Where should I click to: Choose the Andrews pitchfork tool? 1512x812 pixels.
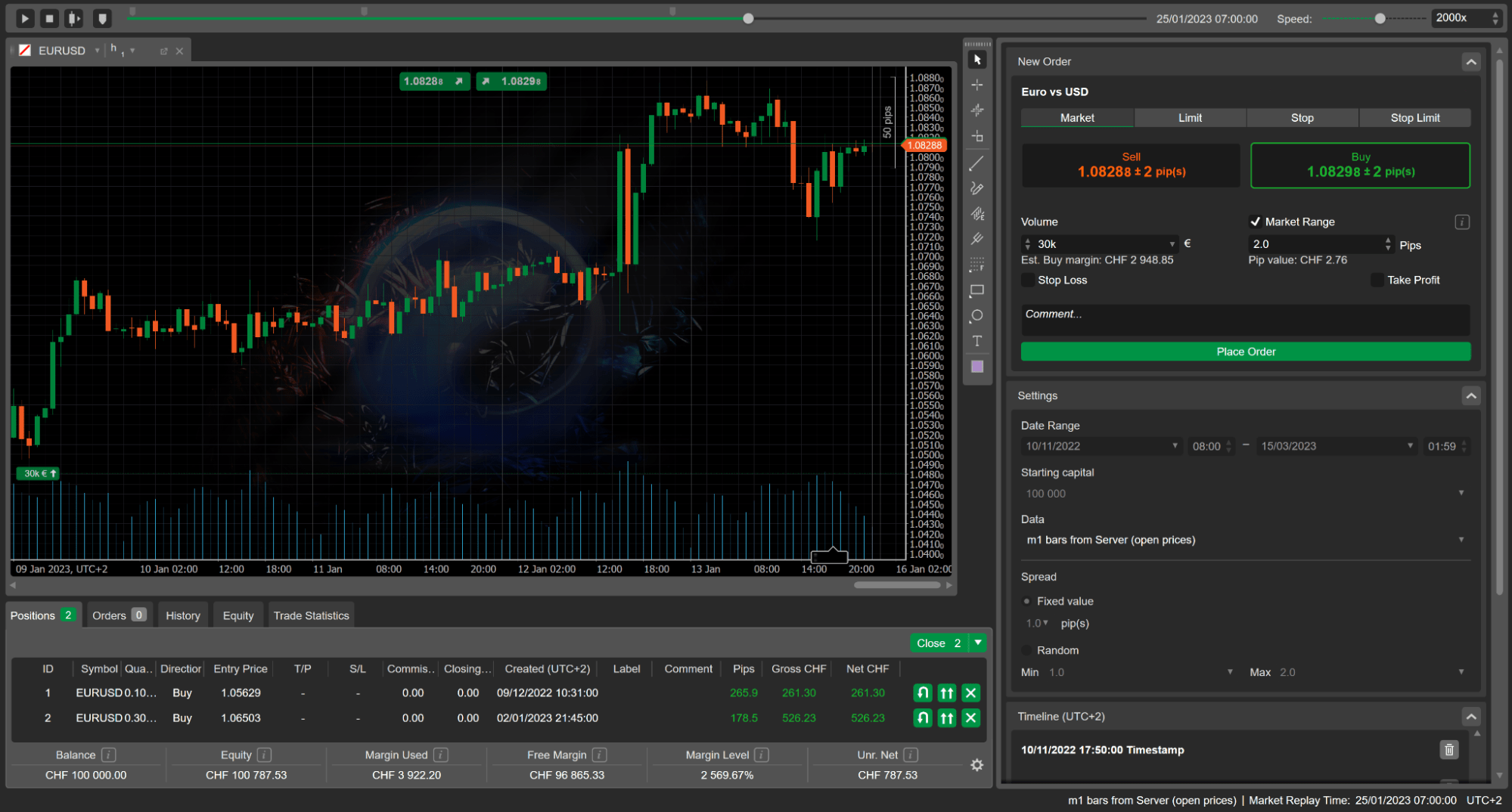point(977,239)
